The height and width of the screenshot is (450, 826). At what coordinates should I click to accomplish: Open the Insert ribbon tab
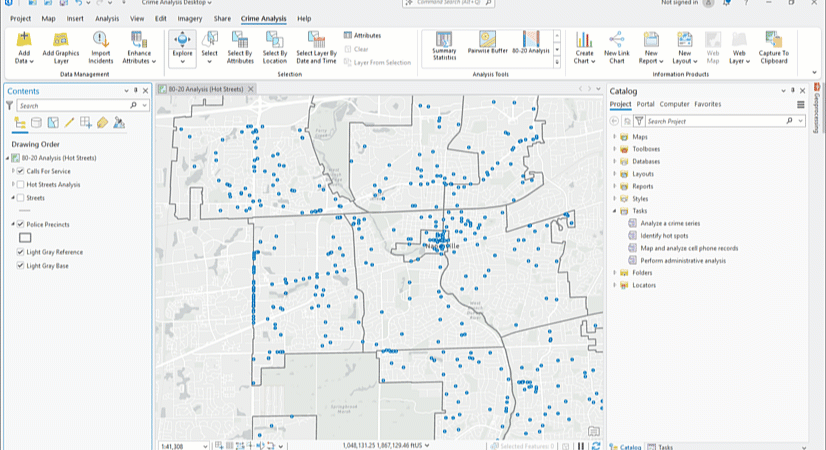tap(75, 18)
